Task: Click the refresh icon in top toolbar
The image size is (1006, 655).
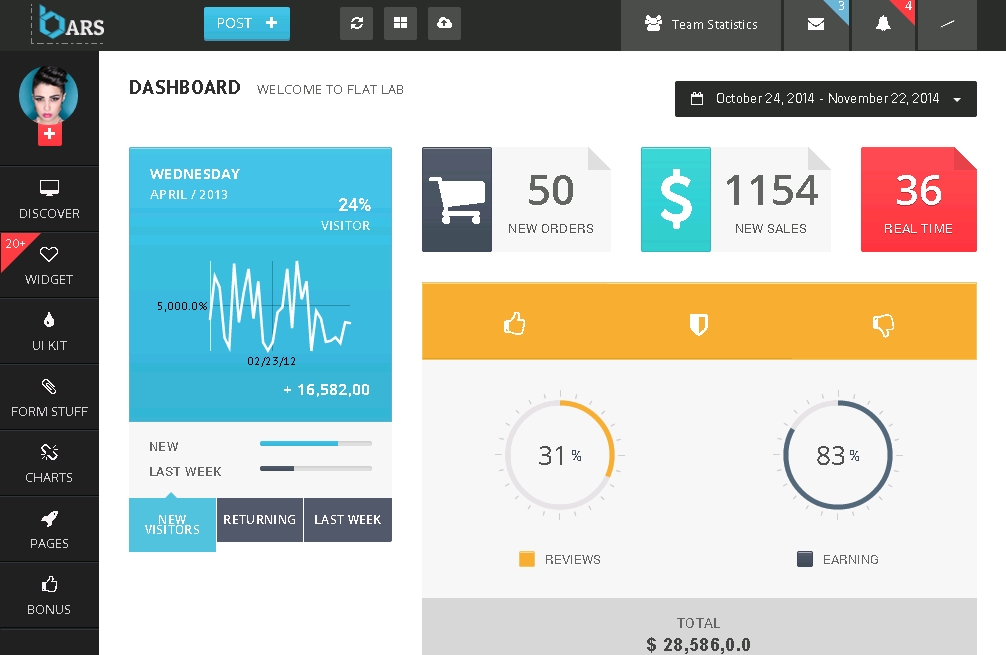Action: point(357,24)
